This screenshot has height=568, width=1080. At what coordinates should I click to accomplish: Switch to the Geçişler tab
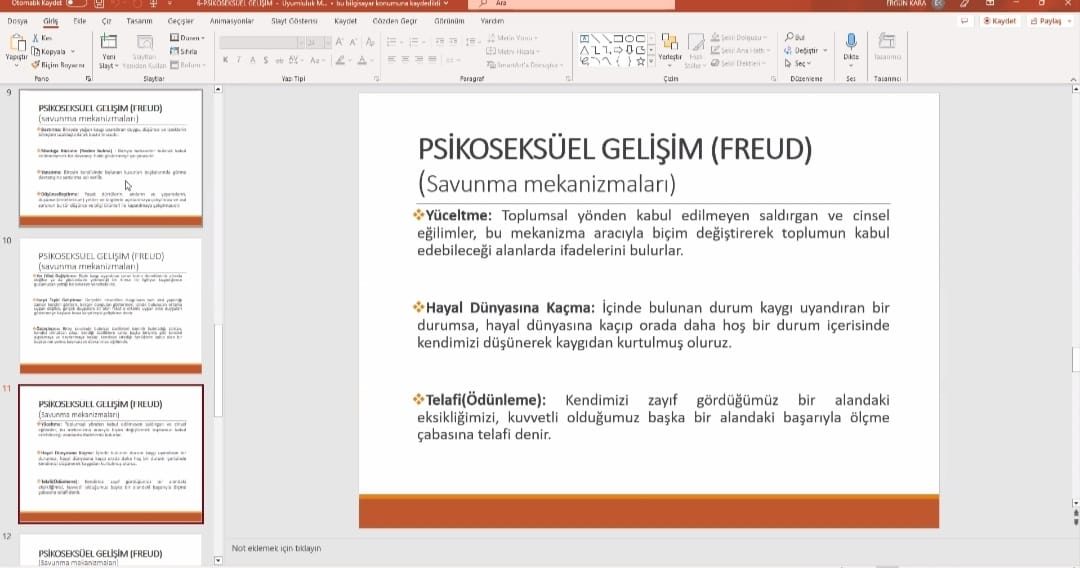180,21
